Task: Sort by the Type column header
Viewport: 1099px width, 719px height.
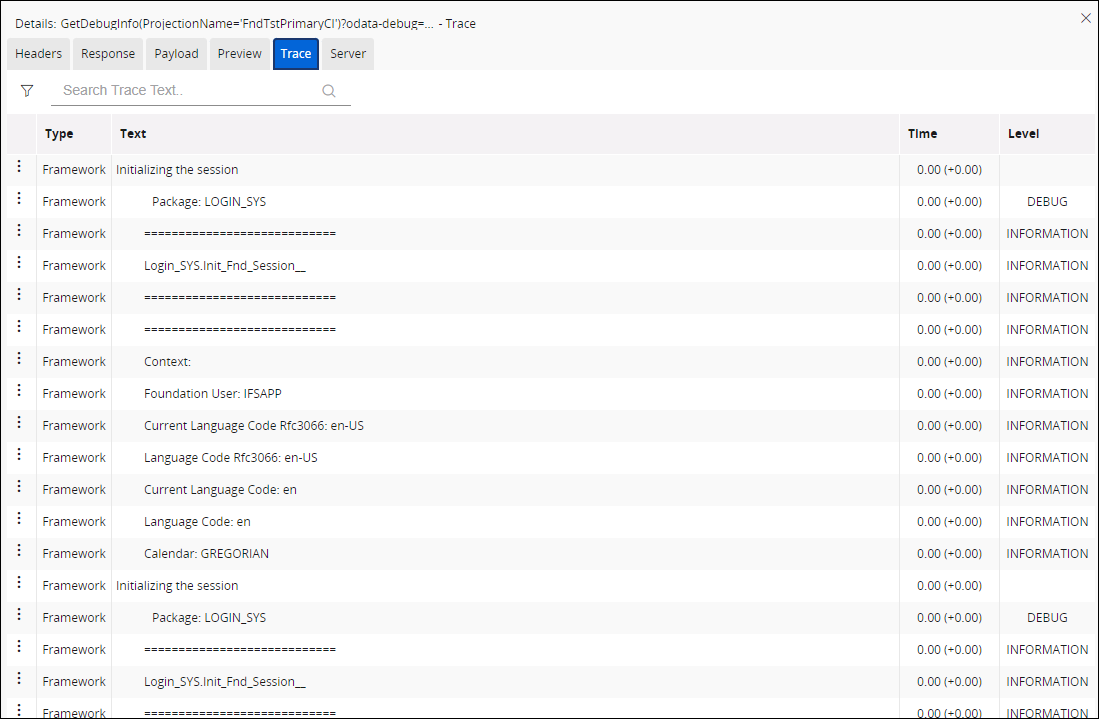Action: pos(59,134)
